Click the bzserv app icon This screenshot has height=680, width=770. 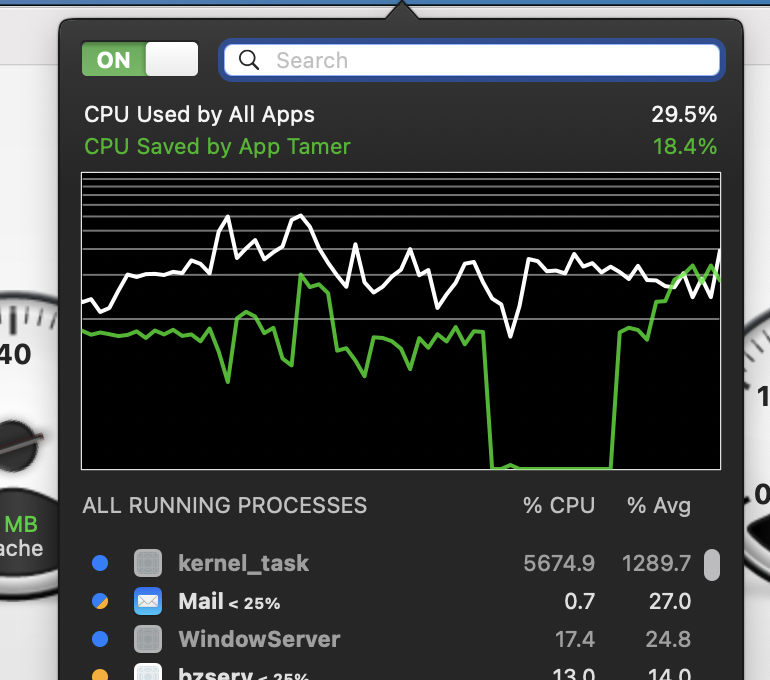coord(148,674)
